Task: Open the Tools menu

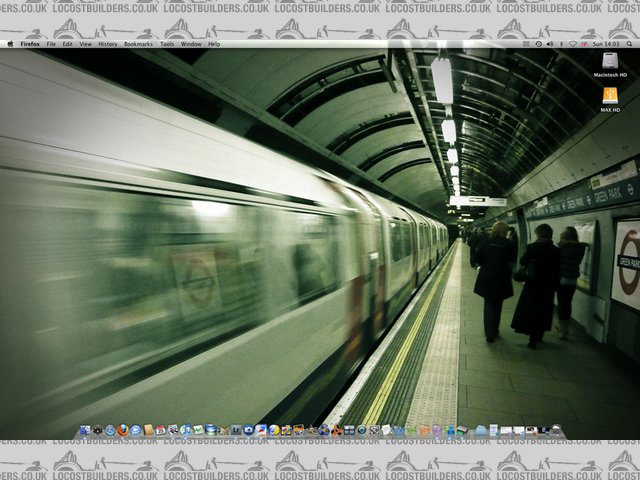Action: click(167, 44)
